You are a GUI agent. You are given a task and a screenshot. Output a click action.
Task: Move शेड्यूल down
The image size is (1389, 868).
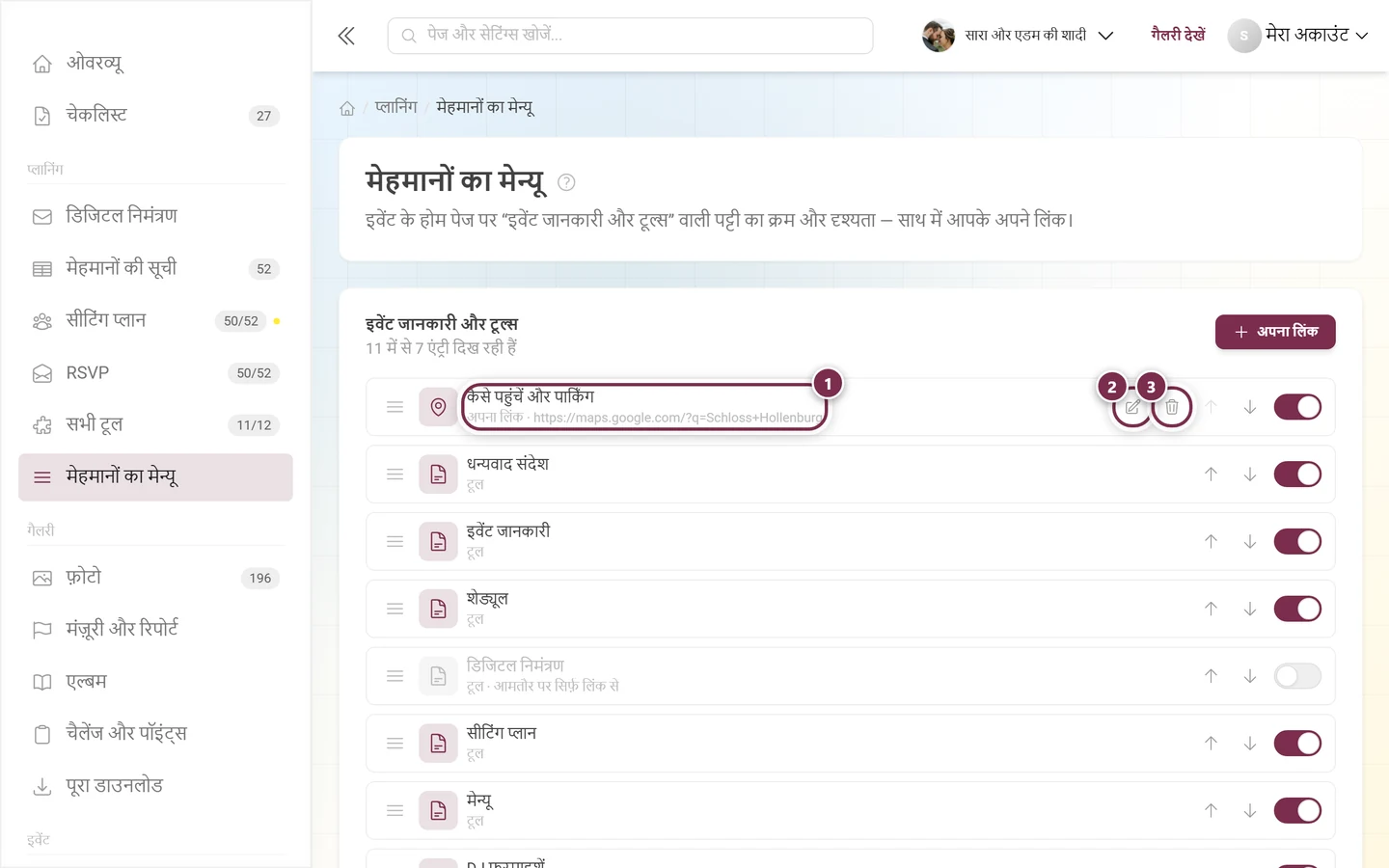click(x=1250, y=609)
